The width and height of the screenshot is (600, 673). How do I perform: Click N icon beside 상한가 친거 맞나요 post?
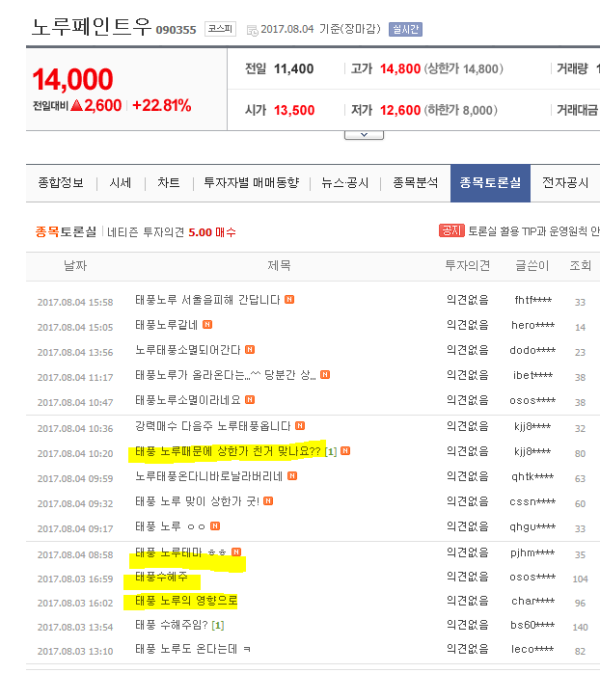[345, 451]
